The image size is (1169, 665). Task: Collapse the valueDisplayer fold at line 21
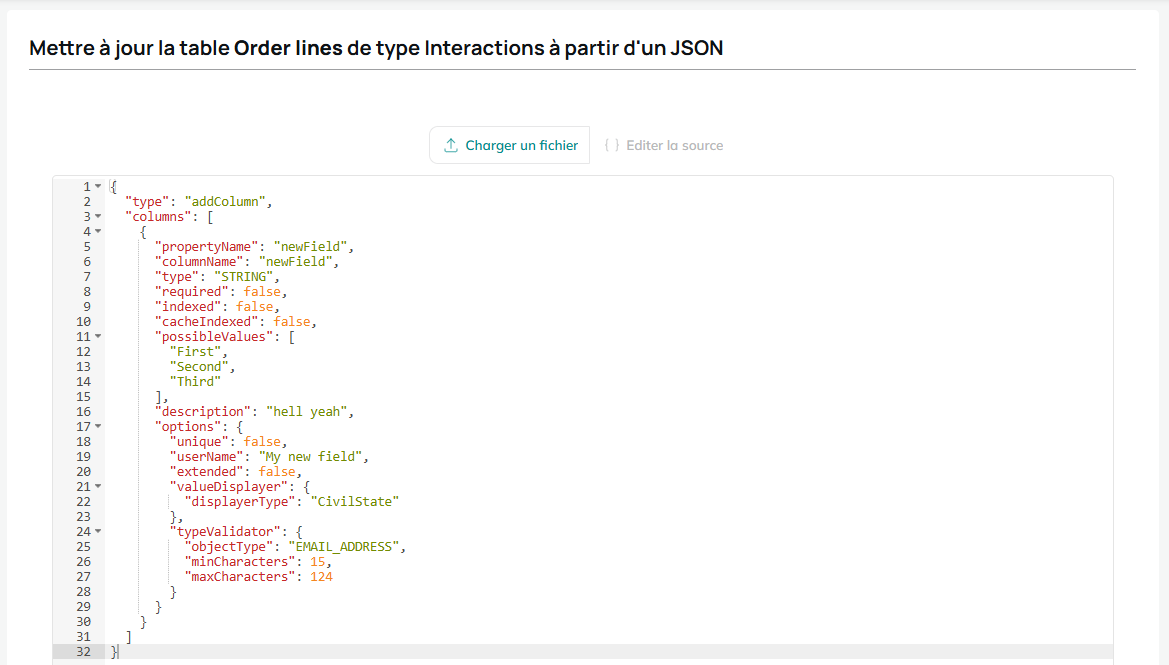[x=98, y=487]
